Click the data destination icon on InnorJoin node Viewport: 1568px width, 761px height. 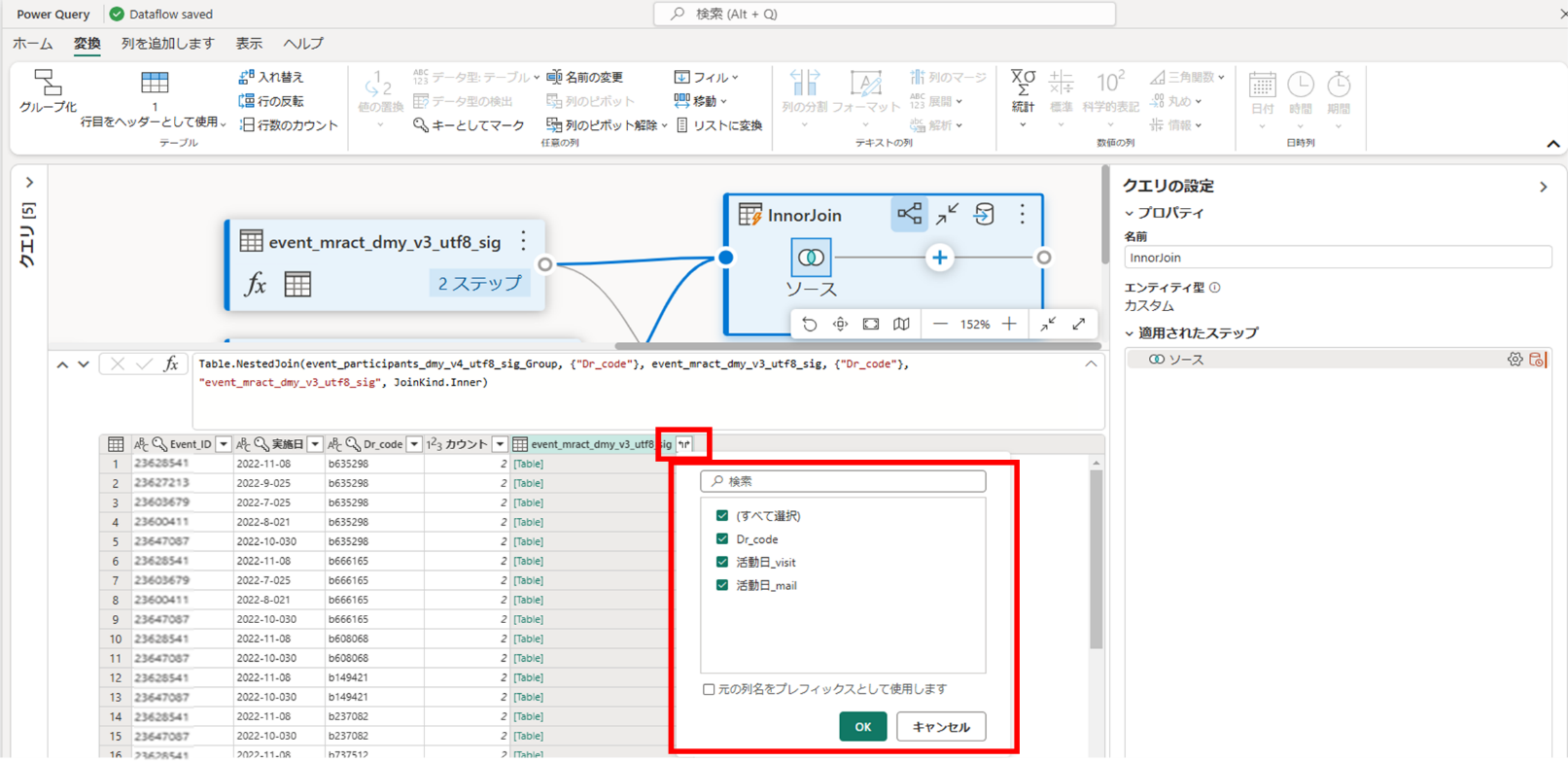click(984, 214)
